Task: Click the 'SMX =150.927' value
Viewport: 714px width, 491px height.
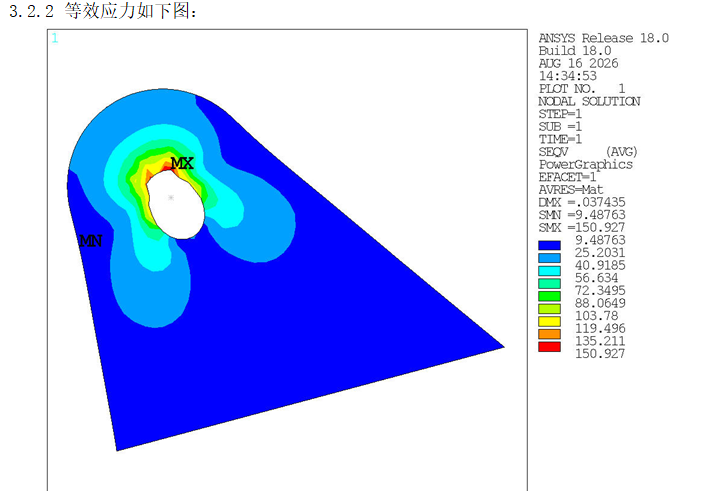Action: tap(582, 227)
